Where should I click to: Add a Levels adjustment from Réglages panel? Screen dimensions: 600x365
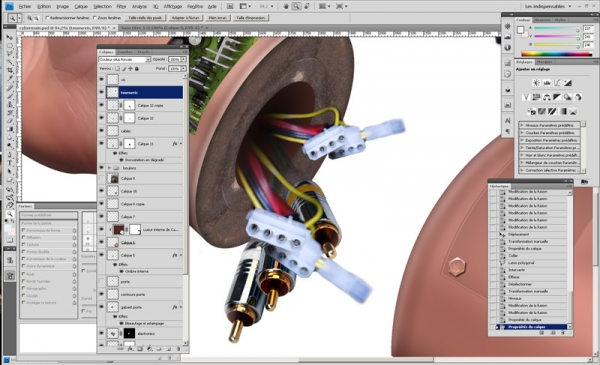547,83
